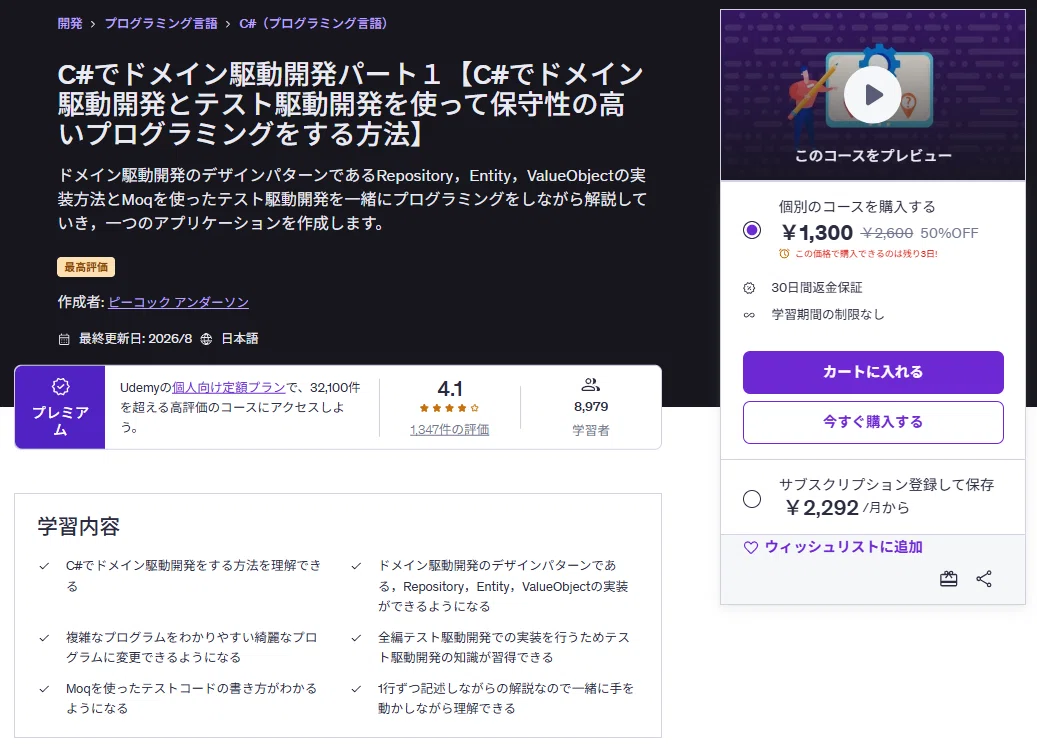Click the share course icon

tap(984, 579)
